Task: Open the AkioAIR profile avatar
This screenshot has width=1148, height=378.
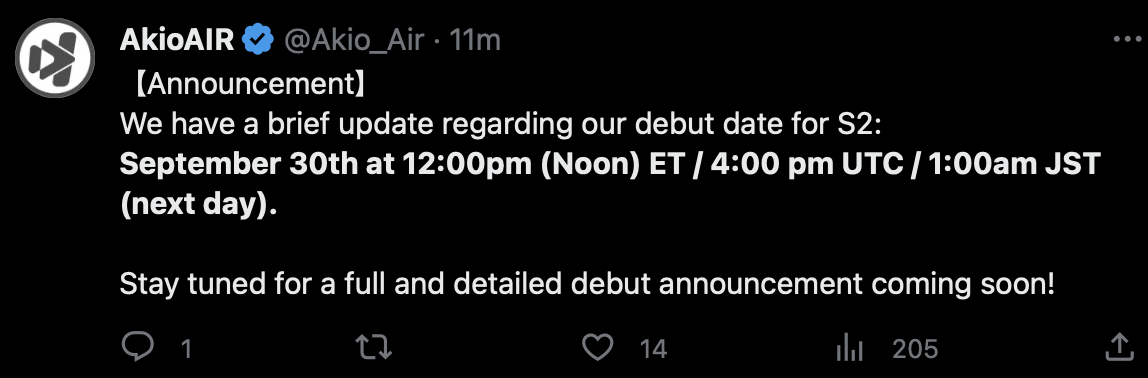Action: (x=56, y=58)
